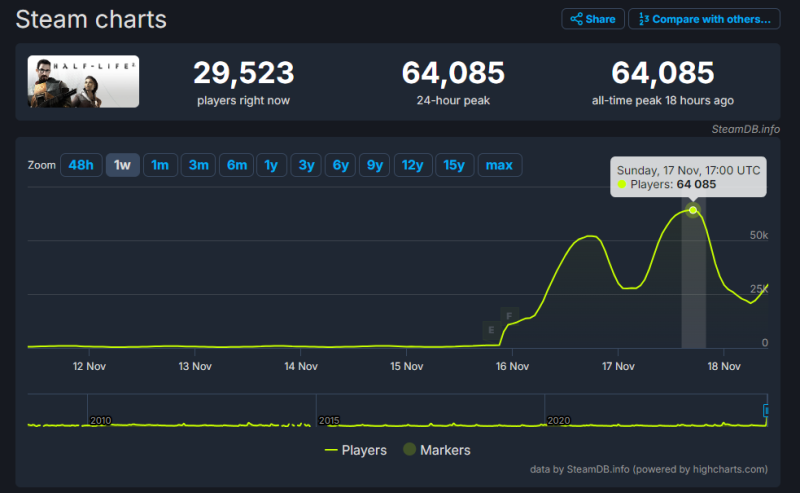Zoom chart to 1y range
The width and height of the screenshot is (800, 493).
coord(271,165)
